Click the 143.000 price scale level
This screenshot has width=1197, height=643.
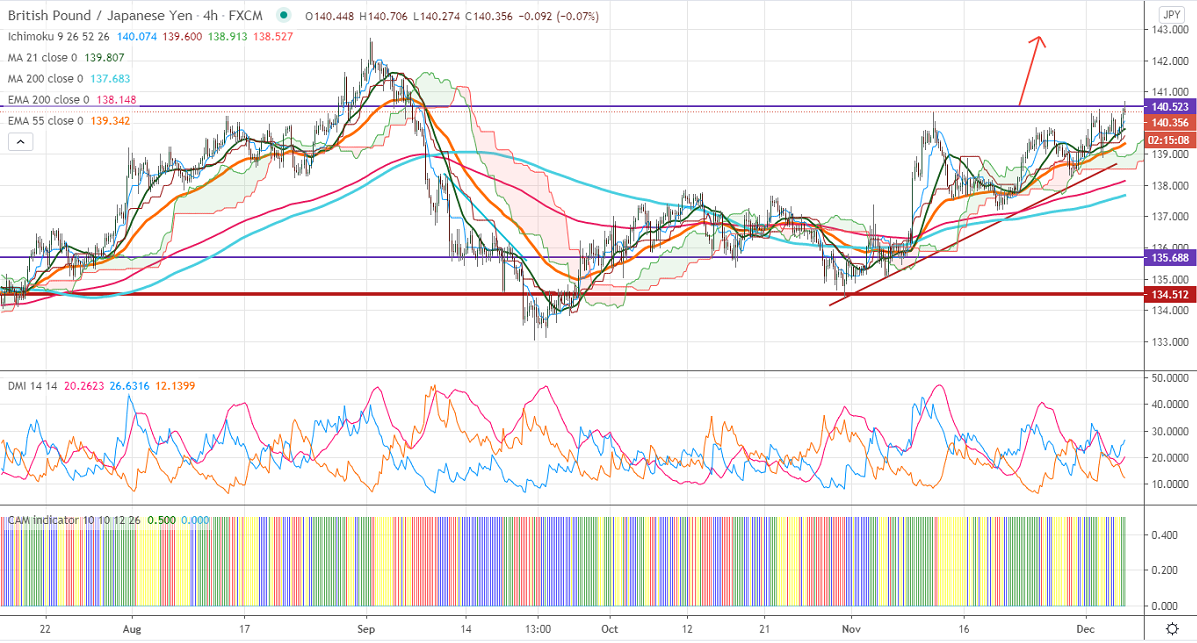[1170, 30]
